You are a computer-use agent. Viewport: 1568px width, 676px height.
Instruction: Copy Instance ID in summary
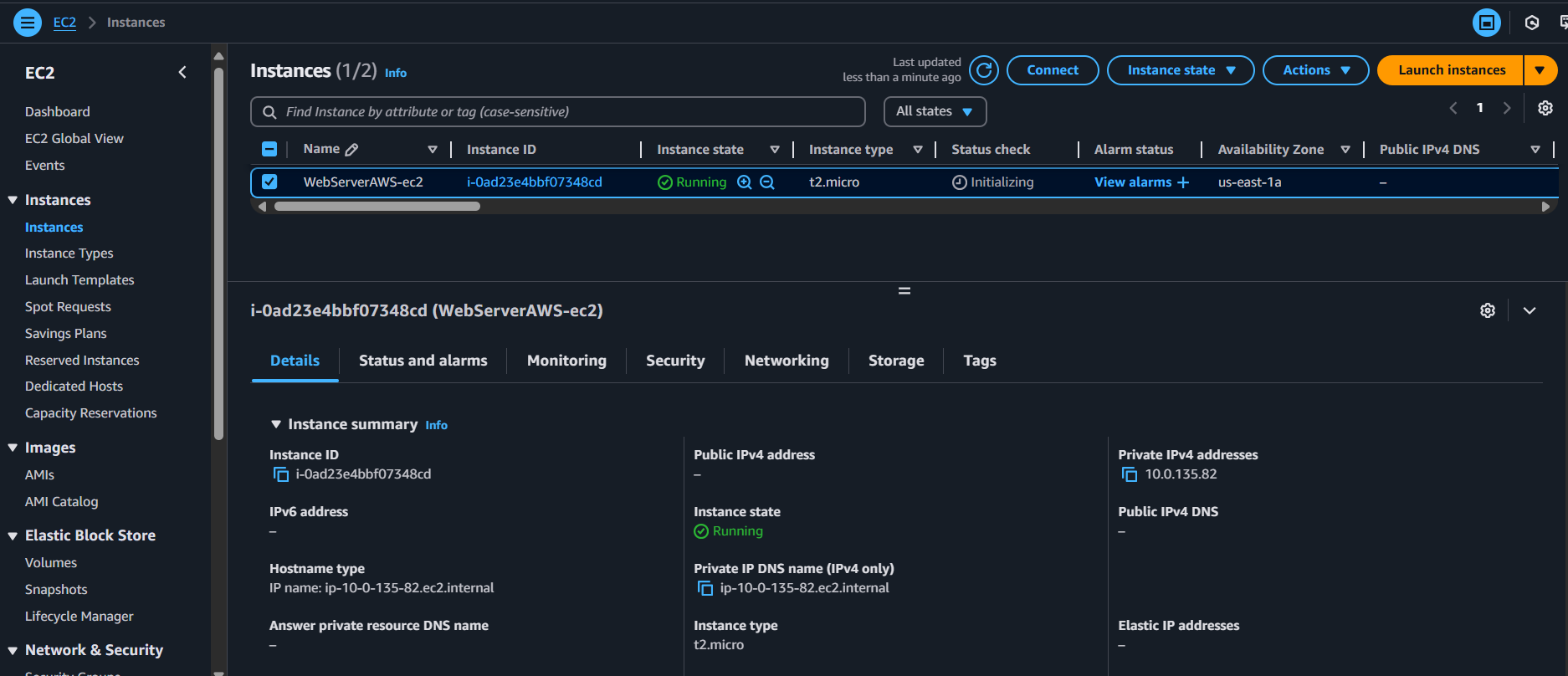click(281, 474)
